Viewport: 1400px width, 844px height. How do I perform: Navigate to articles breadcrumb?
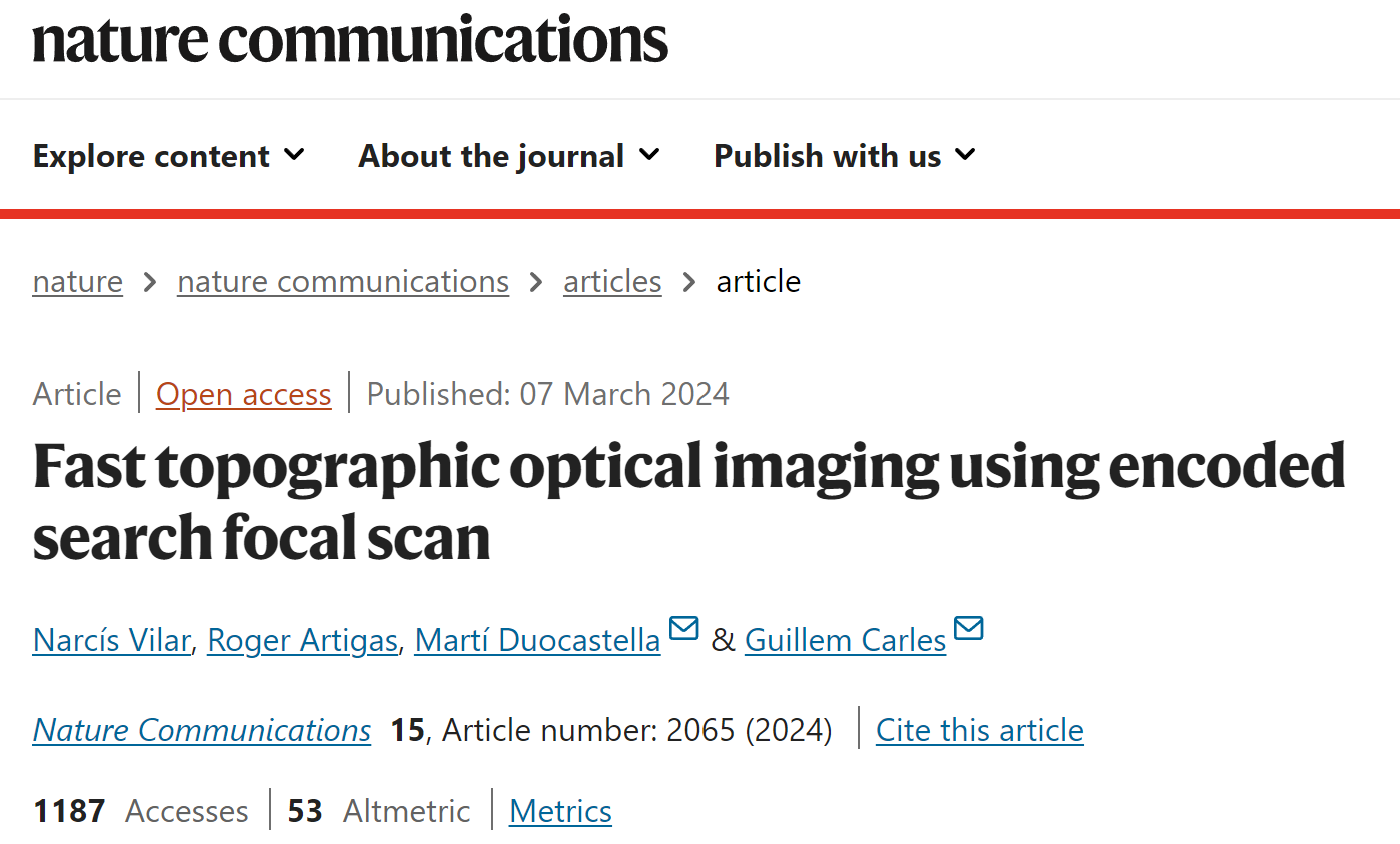pyautogui.click(x=612, y=282)
